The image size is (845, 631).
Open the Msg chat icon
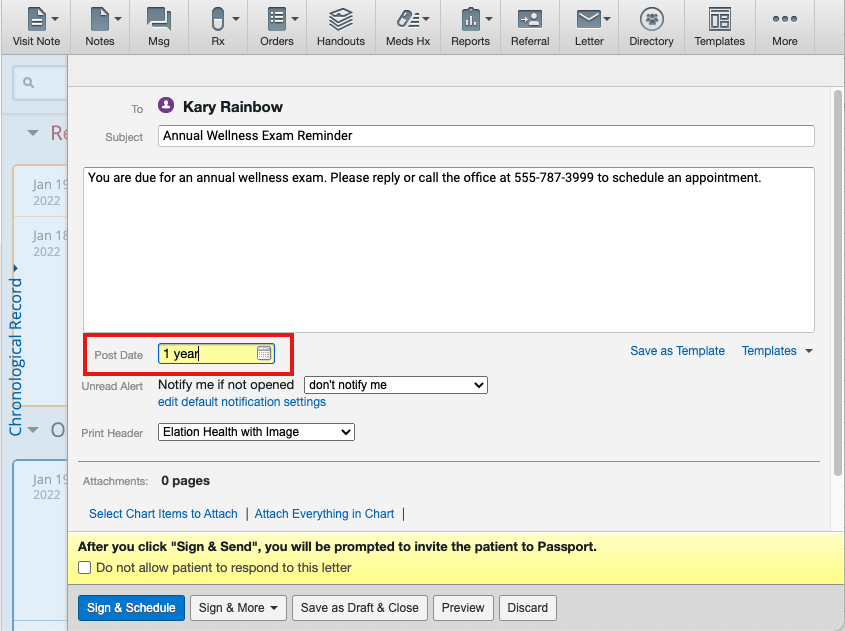tap(158, 19)
